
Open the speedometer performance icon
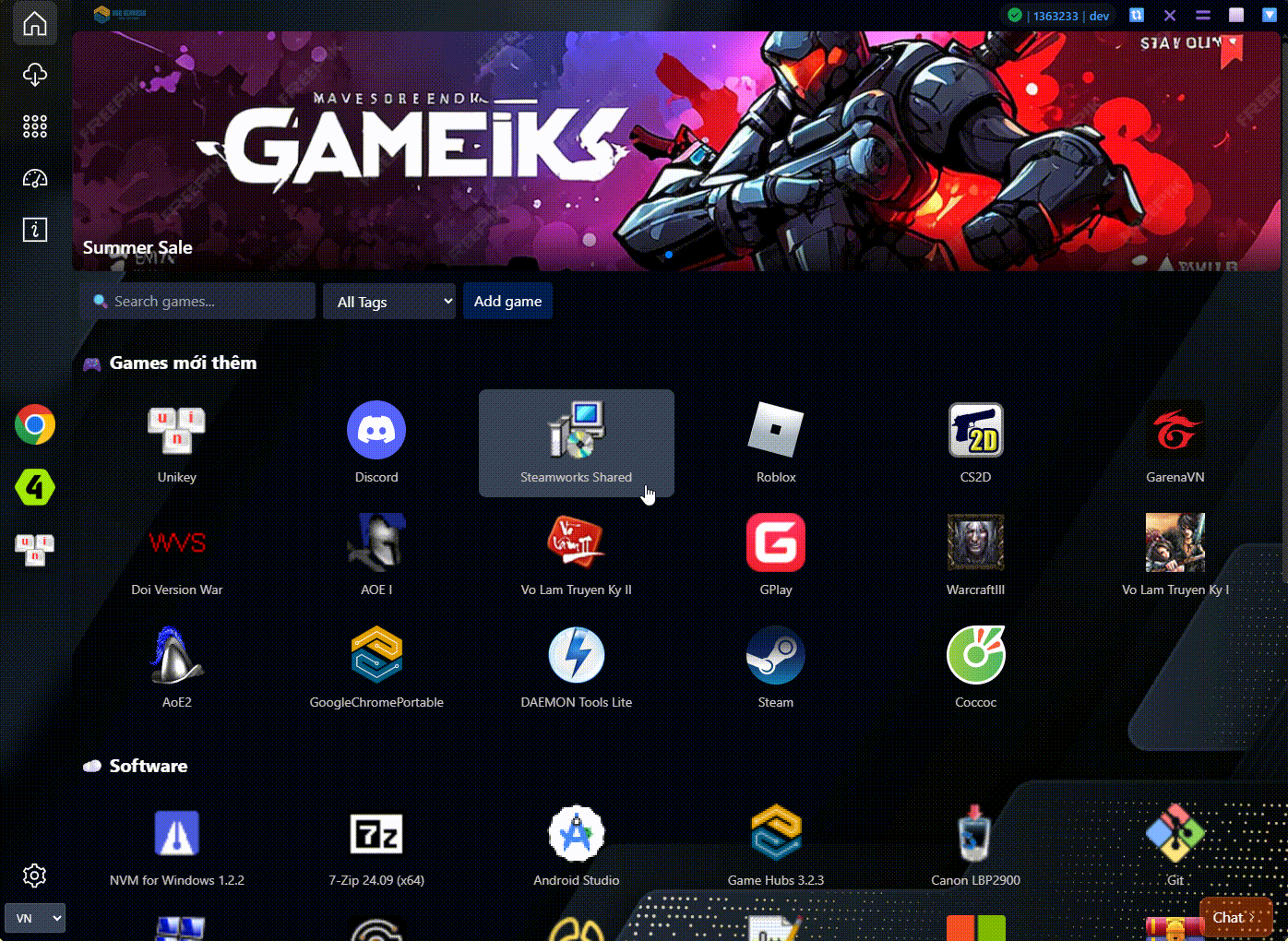(35, 178)
